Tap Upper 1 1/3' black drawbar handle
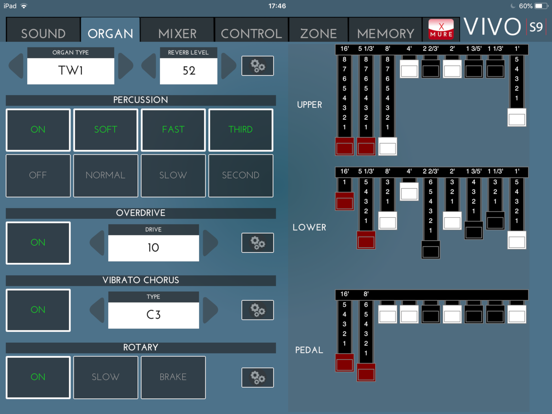Image resolution: width=552 pixels, height=414 pixels. coord(495,69)
